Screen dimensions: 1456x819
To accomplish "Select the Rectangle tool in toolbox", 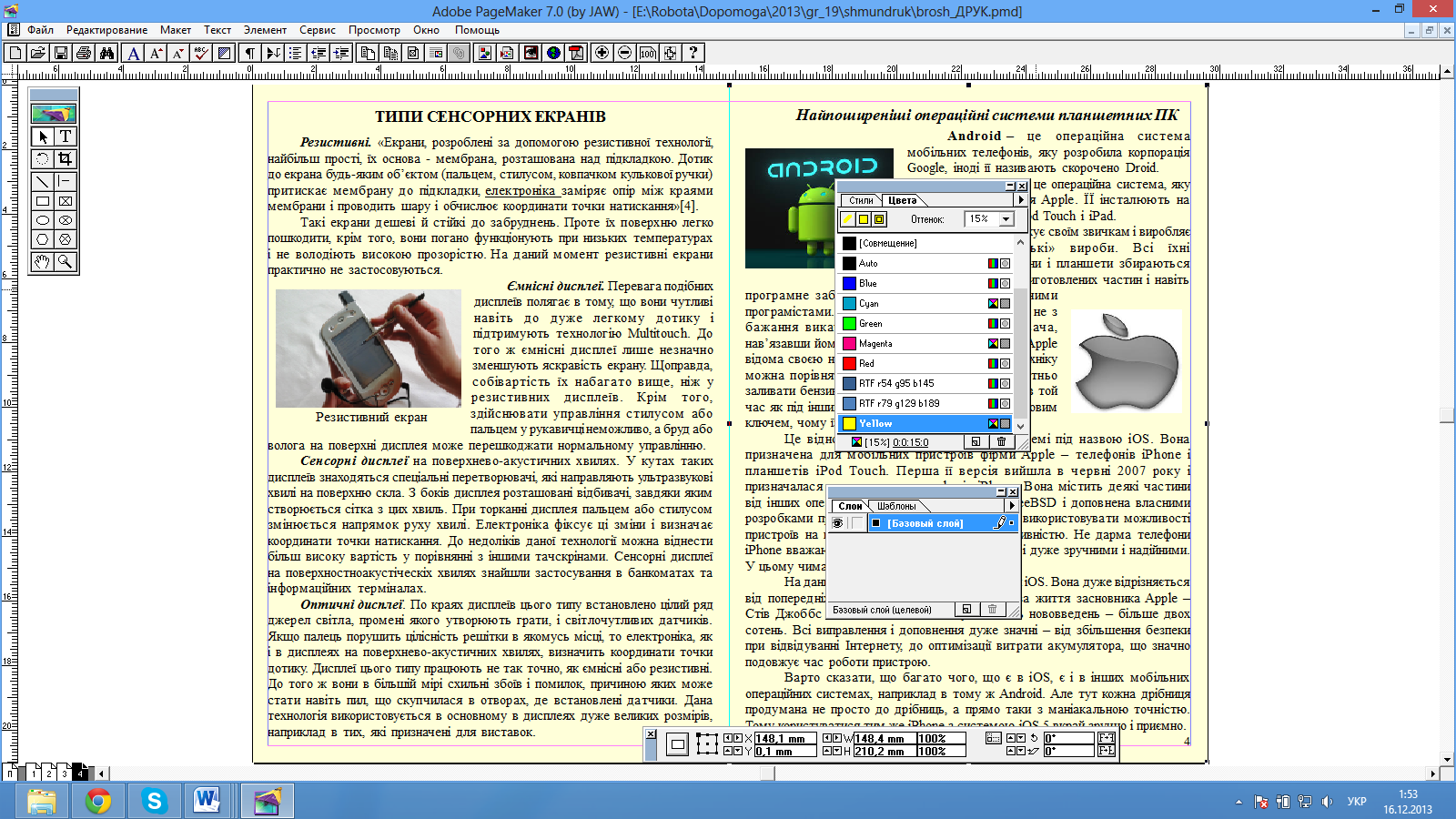I will coord(43,201).
